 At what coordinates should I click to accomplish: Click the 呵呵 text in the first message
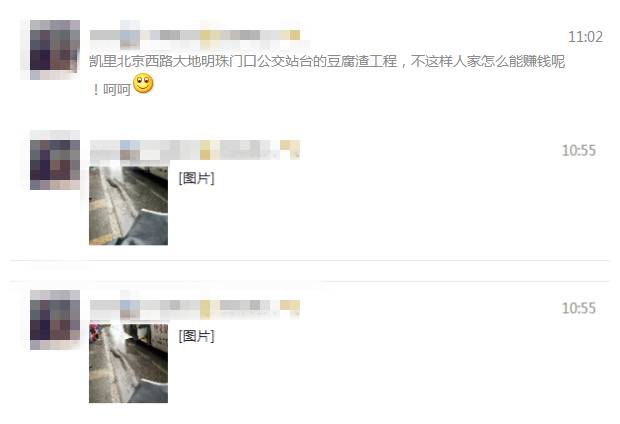117,90
